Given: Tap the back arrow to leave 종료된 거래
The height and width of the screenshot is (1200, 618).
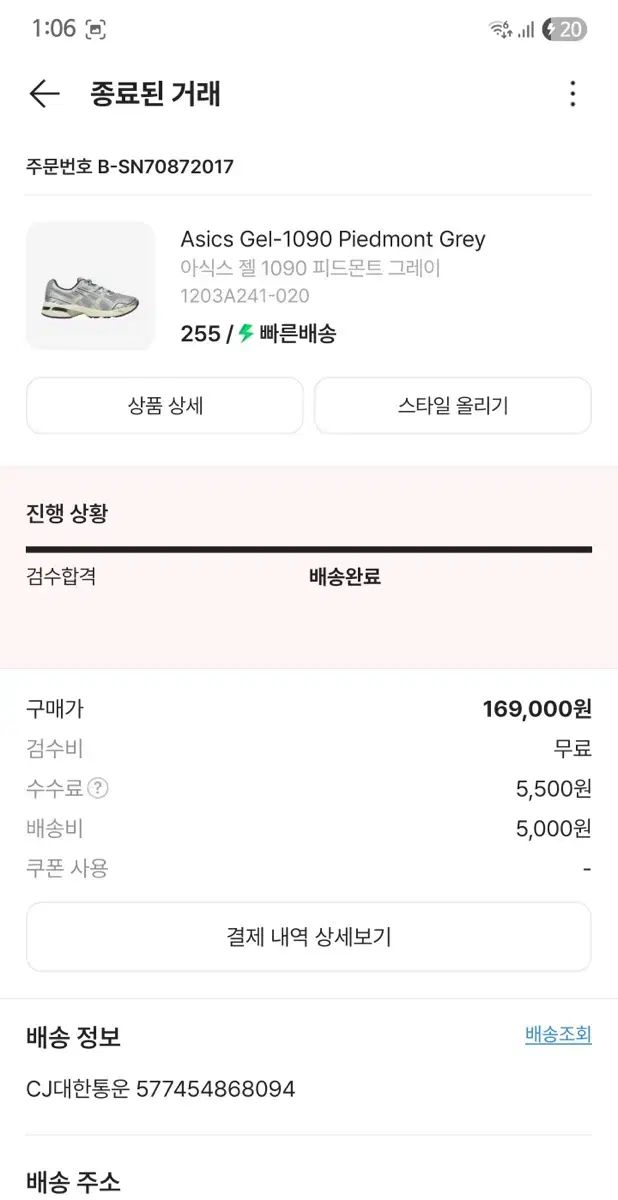Looking at the screenshot, I should 44,93.
